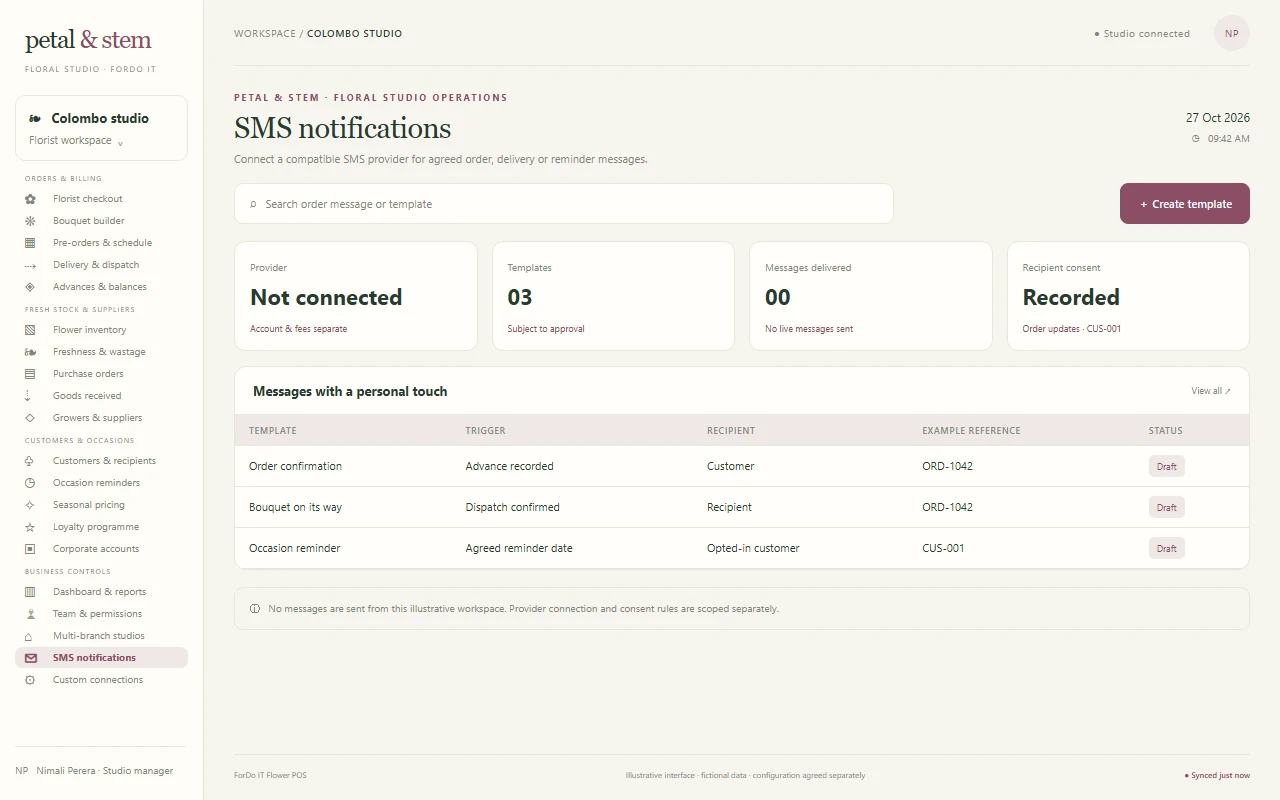Click the Loyalty programme star icon
Screen dimensions: 1280x800
[x=30, y=527]
